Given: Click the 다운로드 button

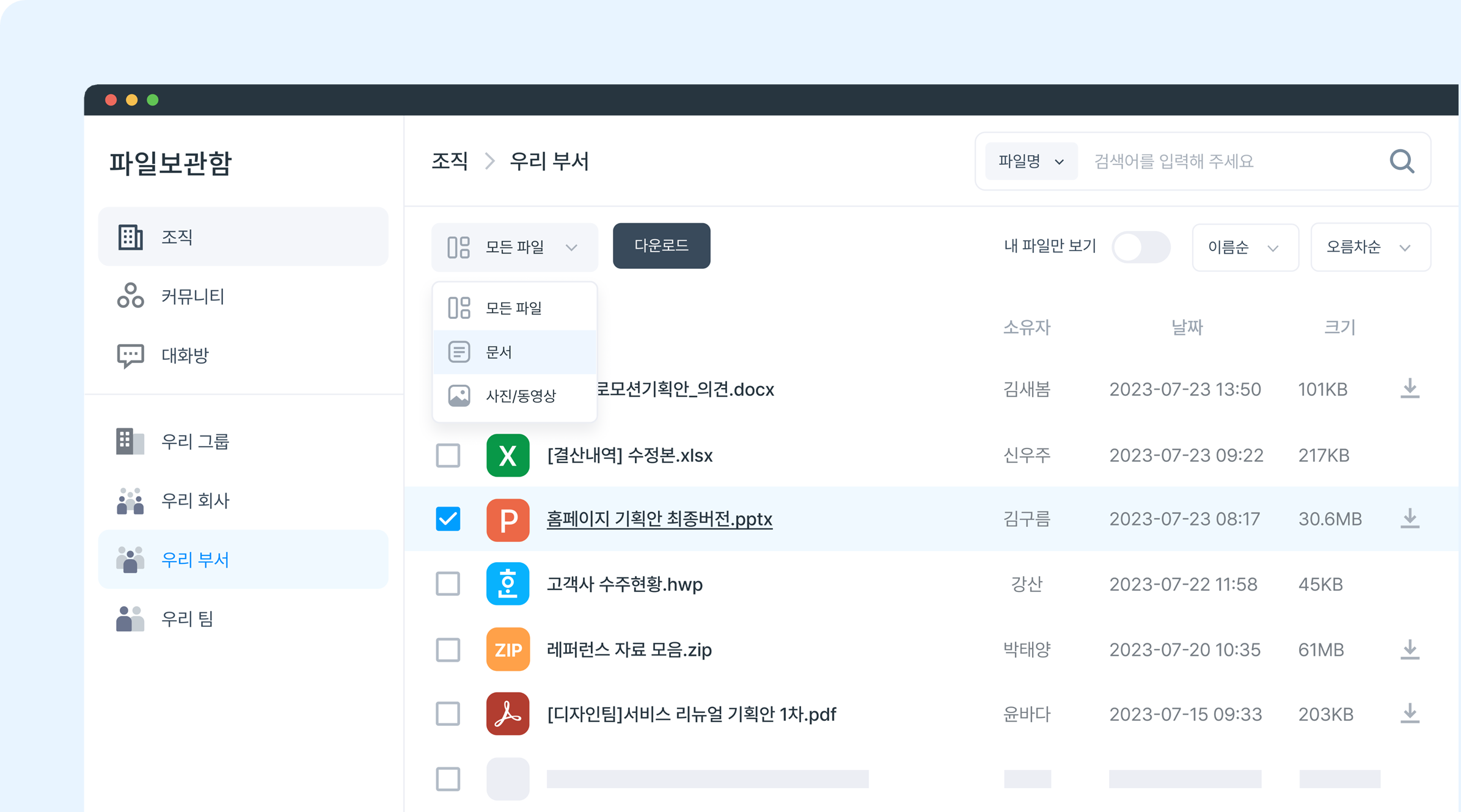Looking at the screenshot, I should click(x=661, y=246).
